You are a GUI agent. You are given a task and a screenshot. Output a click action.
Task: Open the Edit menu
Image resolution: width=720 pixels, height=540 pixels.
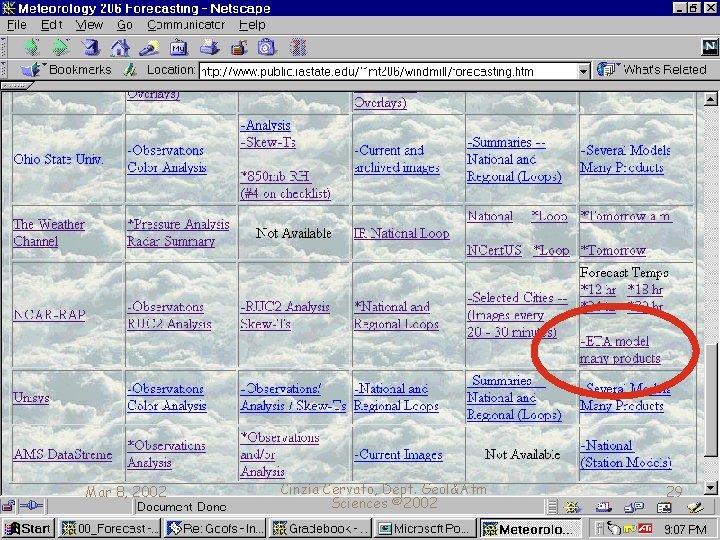pyautogui.click(x=51, y=25)
